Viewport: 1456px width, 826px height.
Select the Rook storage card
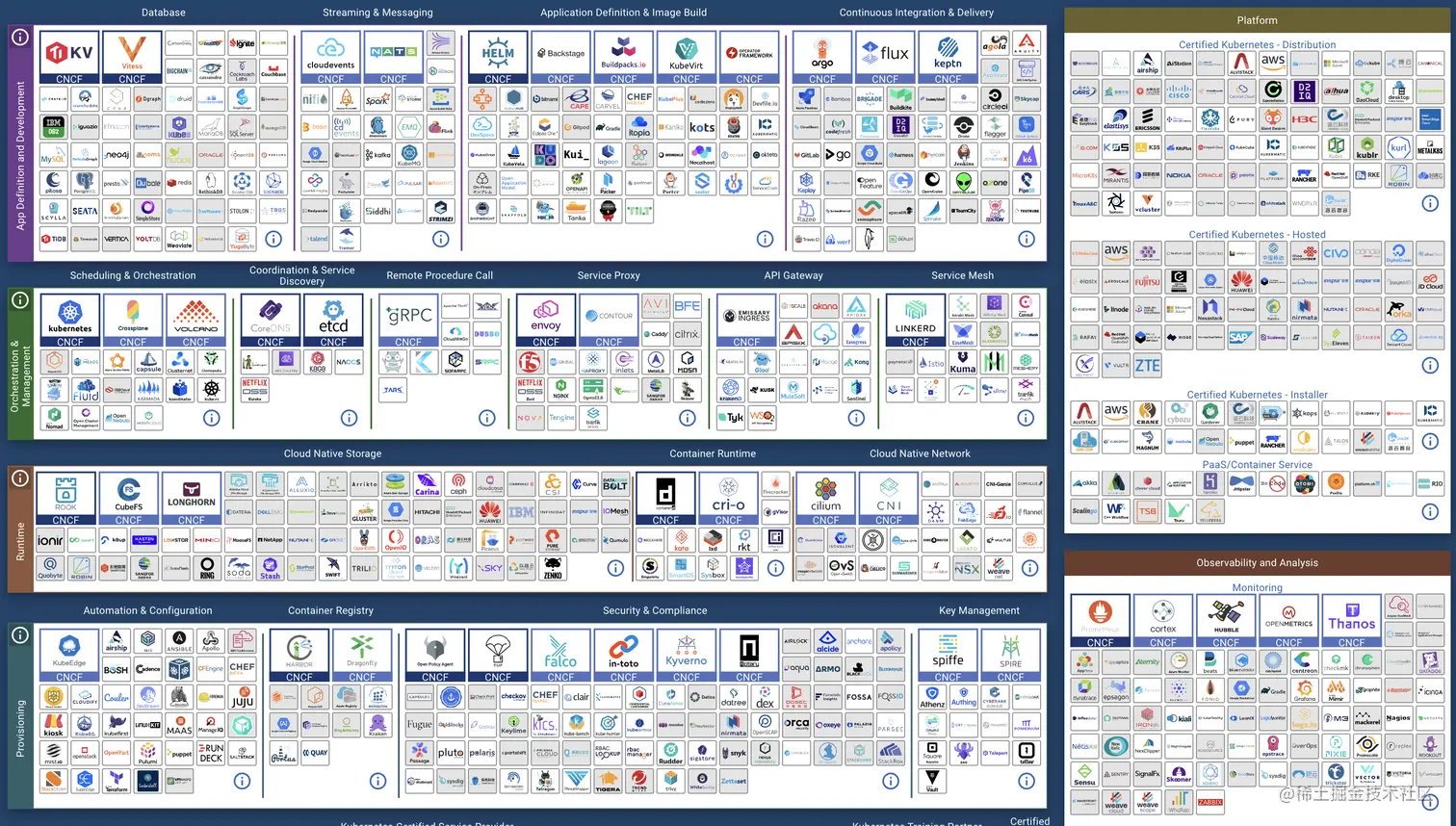(x=65, y=499)
